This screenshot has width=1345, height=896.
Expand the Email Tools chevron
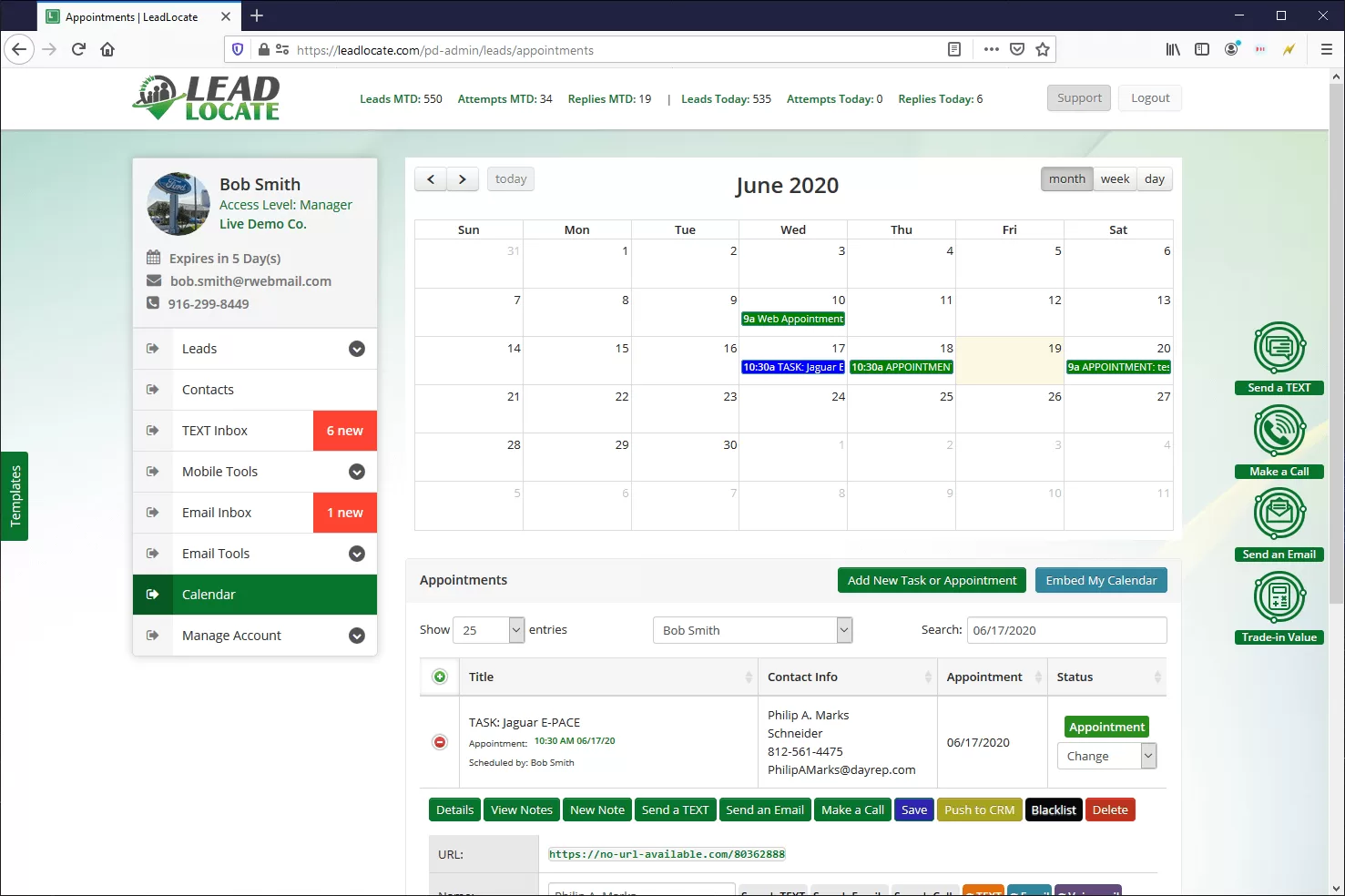click(x=357, y=554)
